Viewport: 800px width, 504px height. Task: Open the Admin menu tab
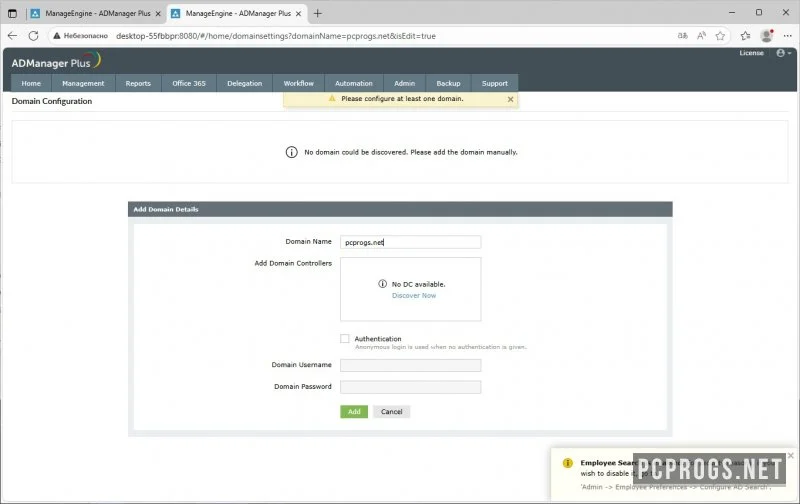405,83
